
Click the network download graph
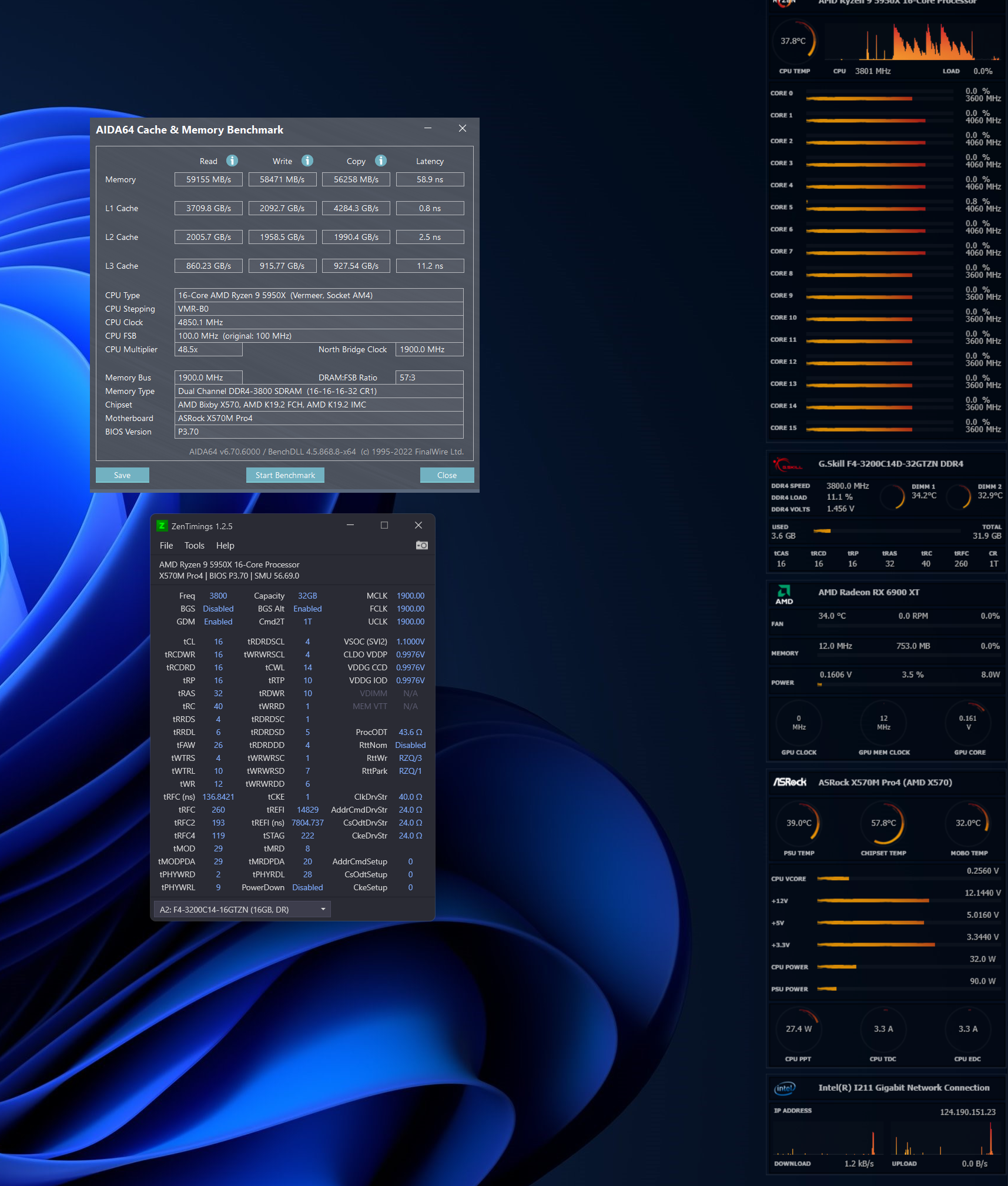(x=827, y=1139)
